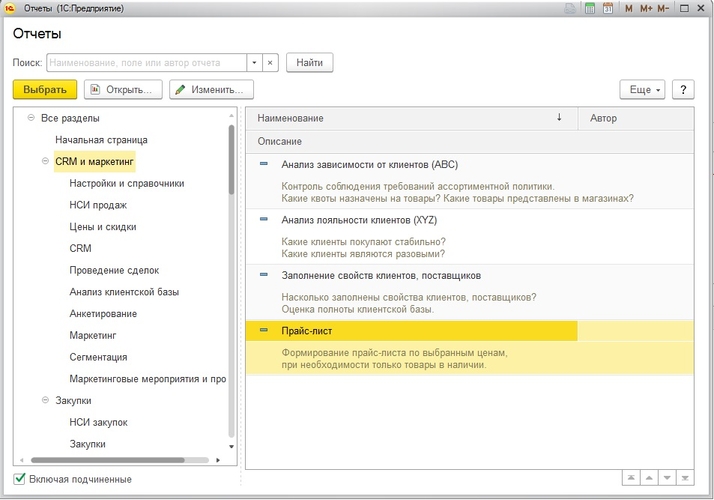Screen dimensions: 714x500
Task: Collapse the CRM и маркетинг tree node
Action: (45, 161)
